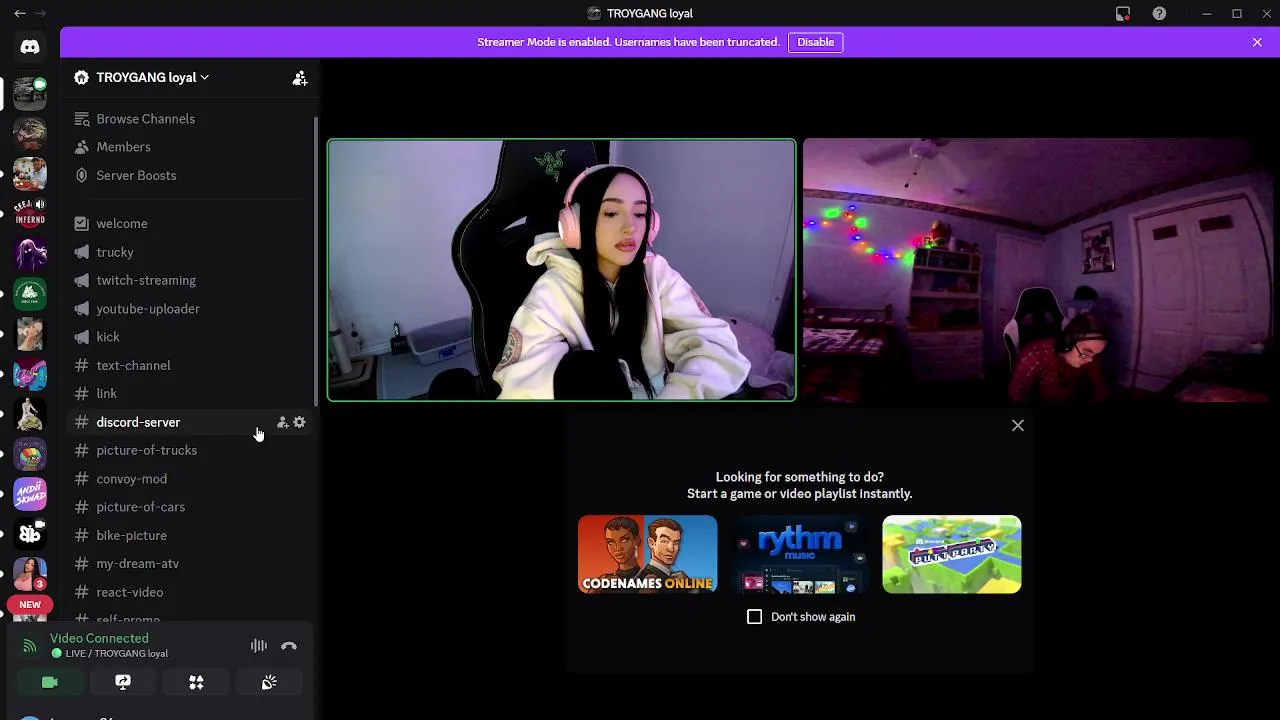Click the create-invite icon on discord-server
Screen dimensions: 1280x720
(282, 423)
